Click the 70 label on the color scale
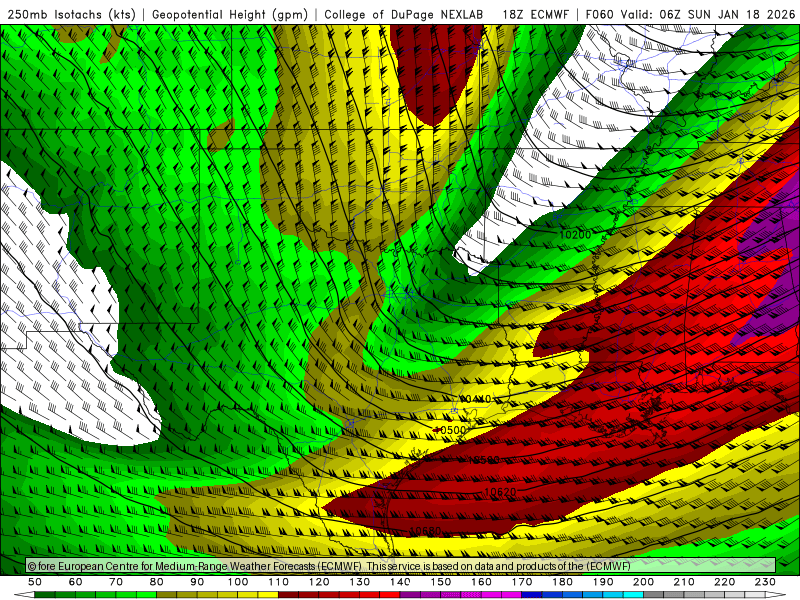This screenshot has width=800, height=600. (x=116, y=582)
